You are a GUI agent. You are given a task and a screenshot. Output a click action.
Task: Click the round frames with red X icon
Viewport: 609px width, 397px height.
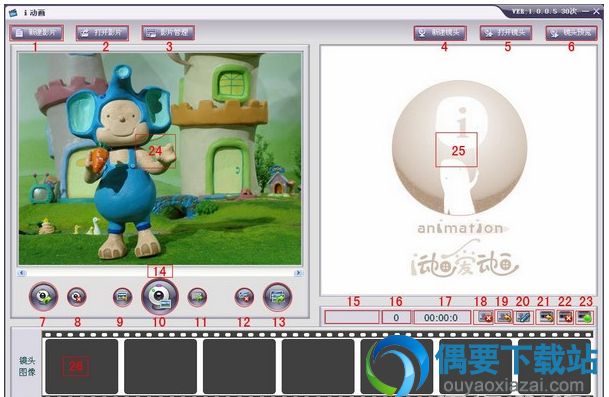click(244, 297)
